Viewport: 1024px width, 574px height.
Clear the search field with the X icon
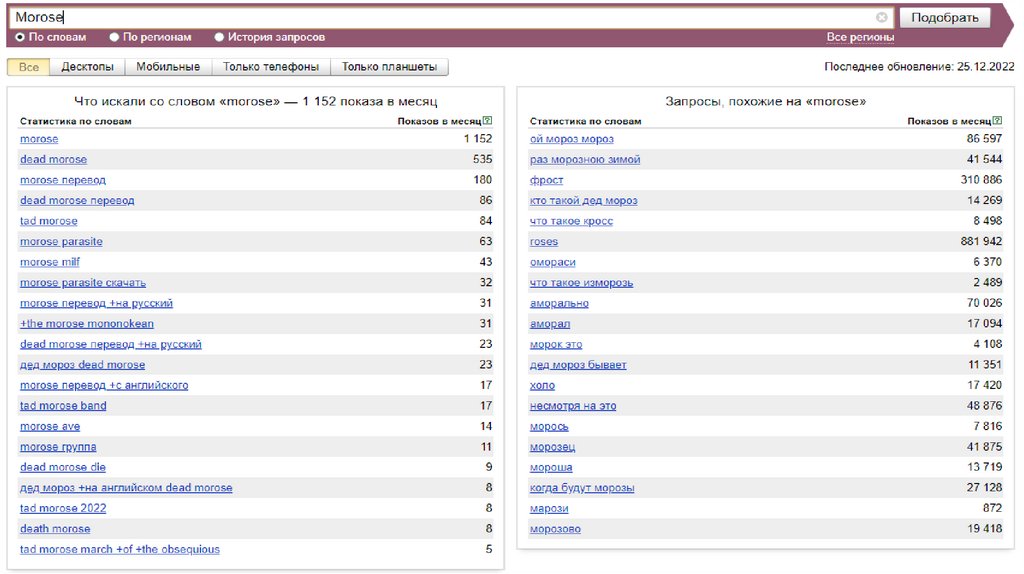881,17
